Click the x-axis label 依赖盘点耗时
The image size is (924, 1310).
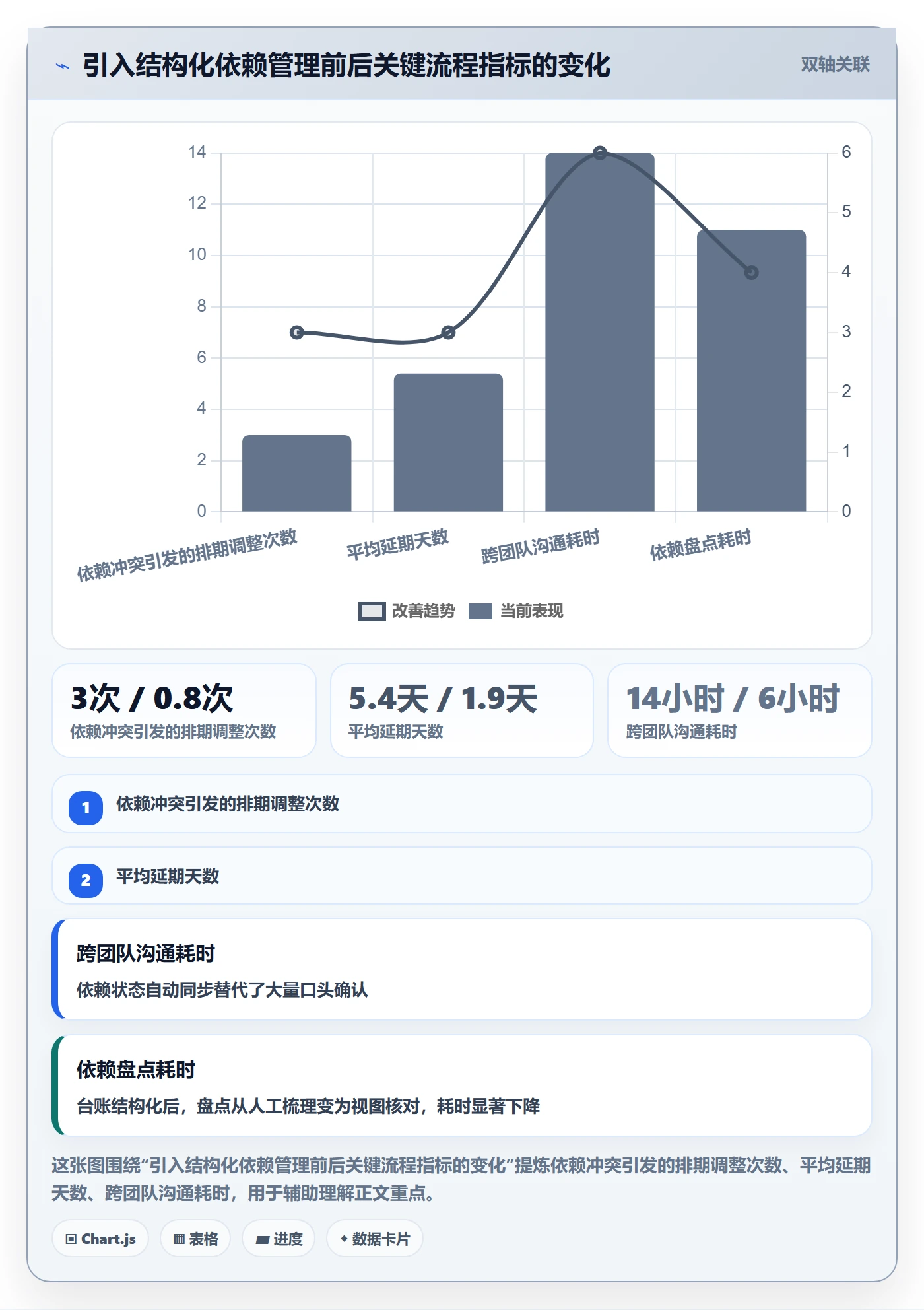(x=701, y=545)
